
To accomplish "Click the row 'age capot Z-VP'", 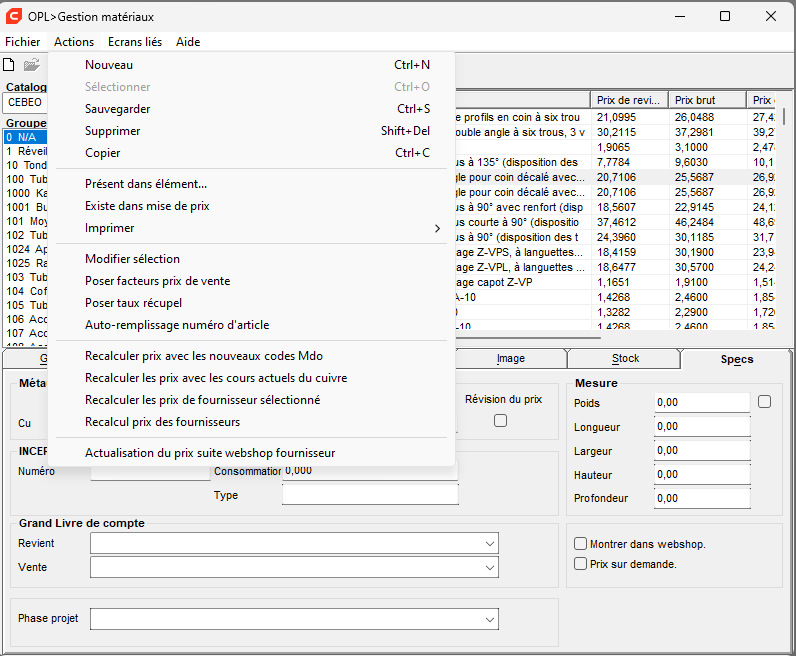I will click(x=615, y=282).
